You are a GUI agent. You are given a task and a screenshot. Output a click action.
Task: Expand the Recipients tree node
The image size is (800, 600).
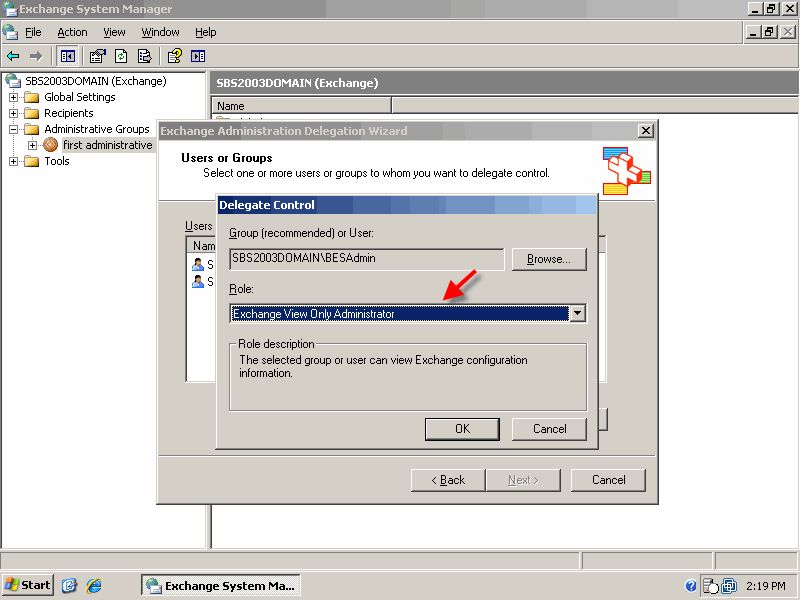pyautogui.click(x=14, y=113)
